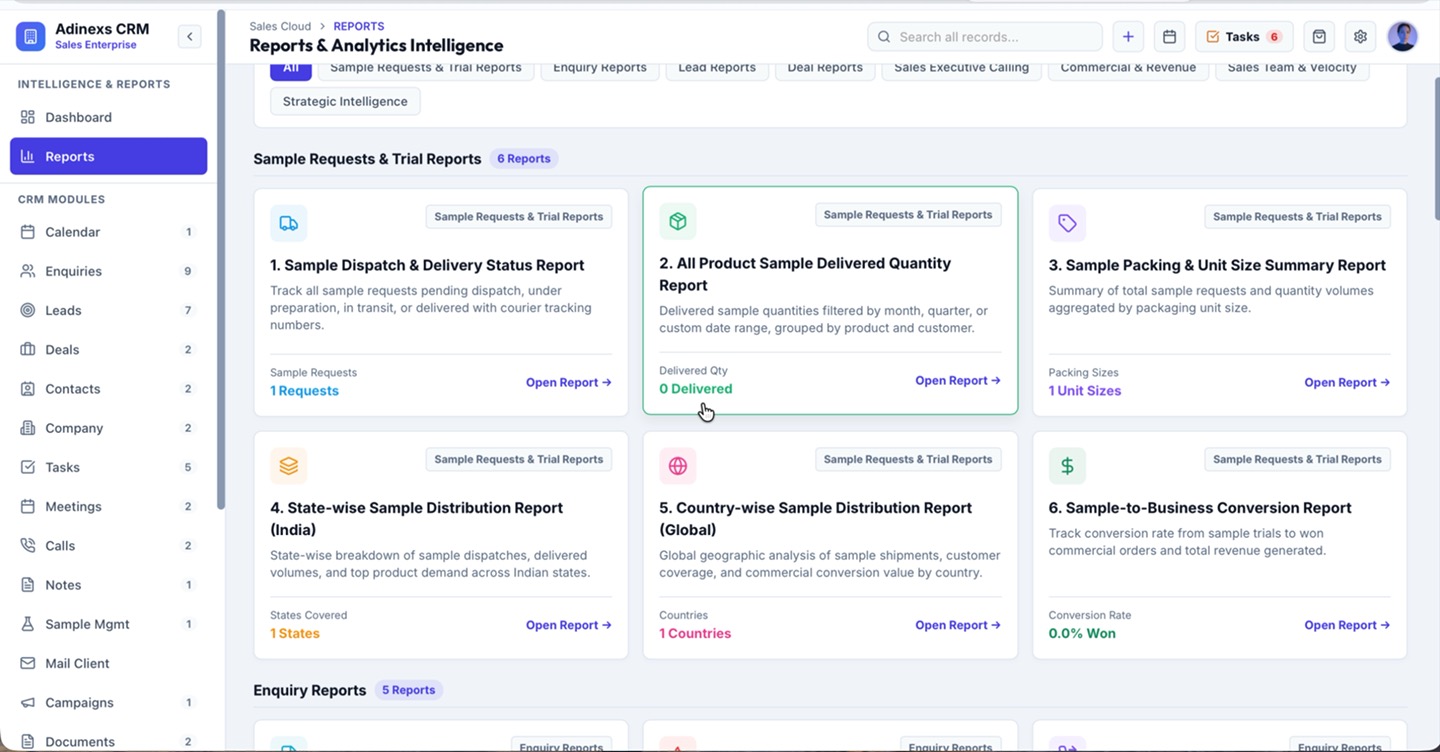Viewport: 1440px width, 752px height.
Task: Click the dollar icon on Conversion report card
Action: [1067, 466]
